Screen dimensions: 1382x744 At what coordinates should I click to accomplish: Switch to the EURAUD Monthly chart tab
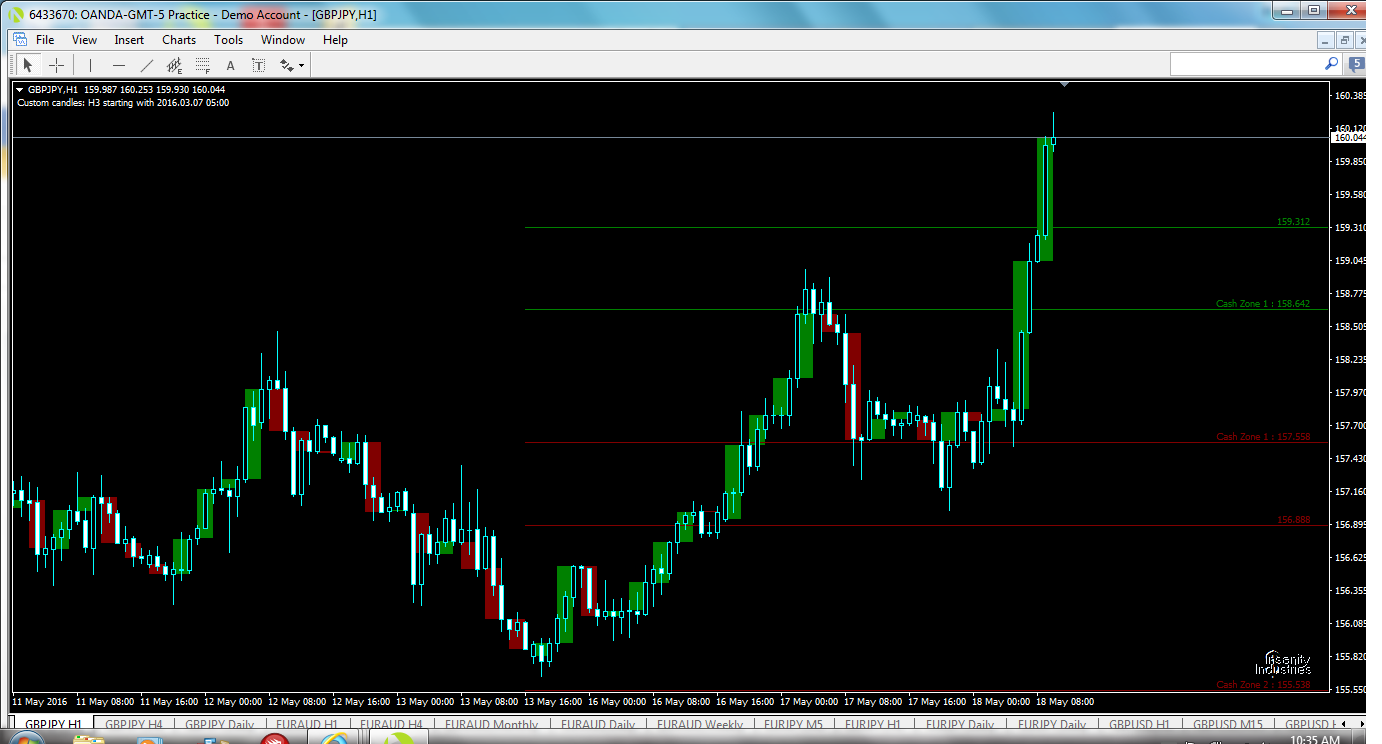click(x=491, y=724)
